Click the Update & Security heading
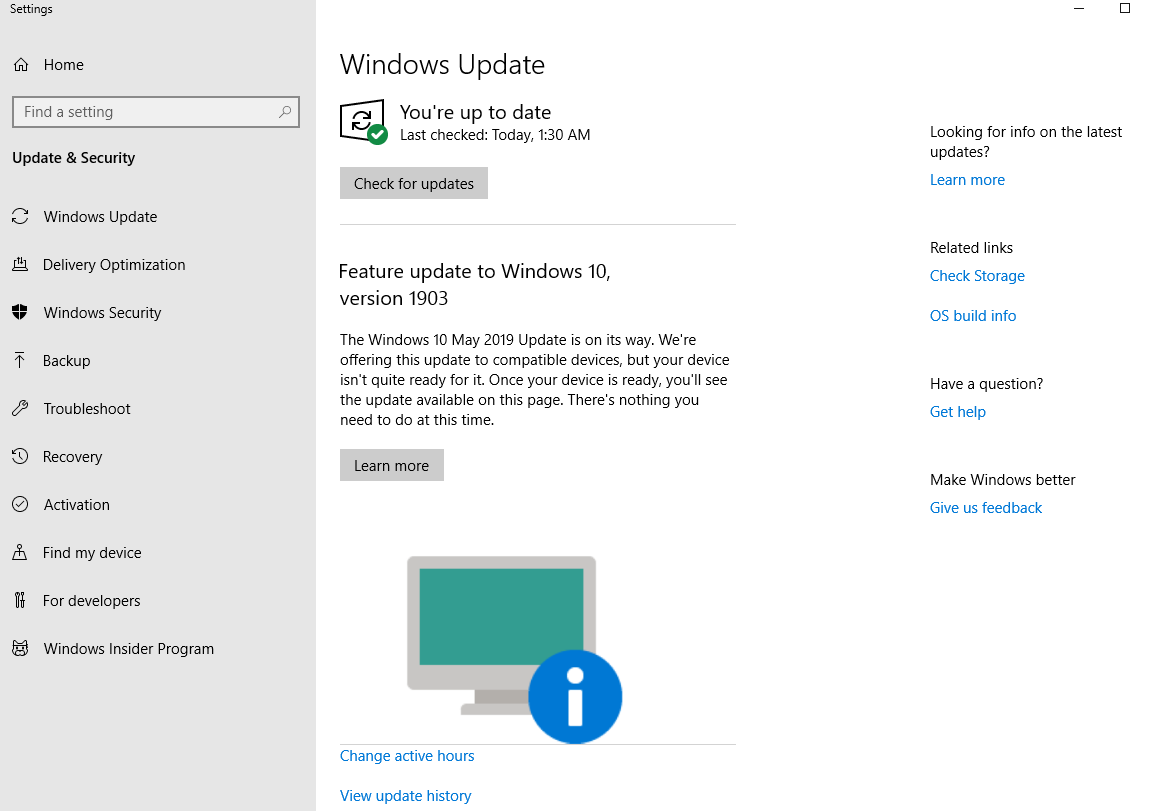The width and height of the screenshot is (1166, 811). [74, 158]
